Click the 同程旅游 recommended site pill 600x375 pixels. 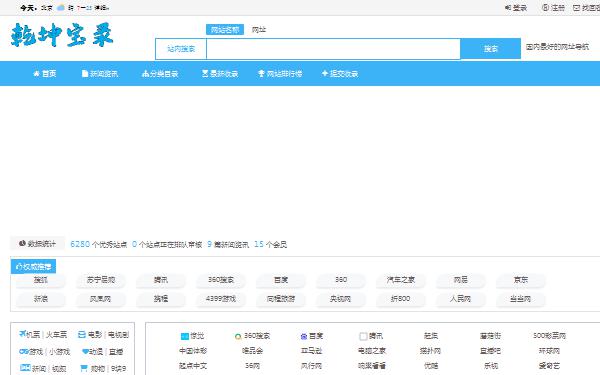pyautogui.click(x=281, y=299)
